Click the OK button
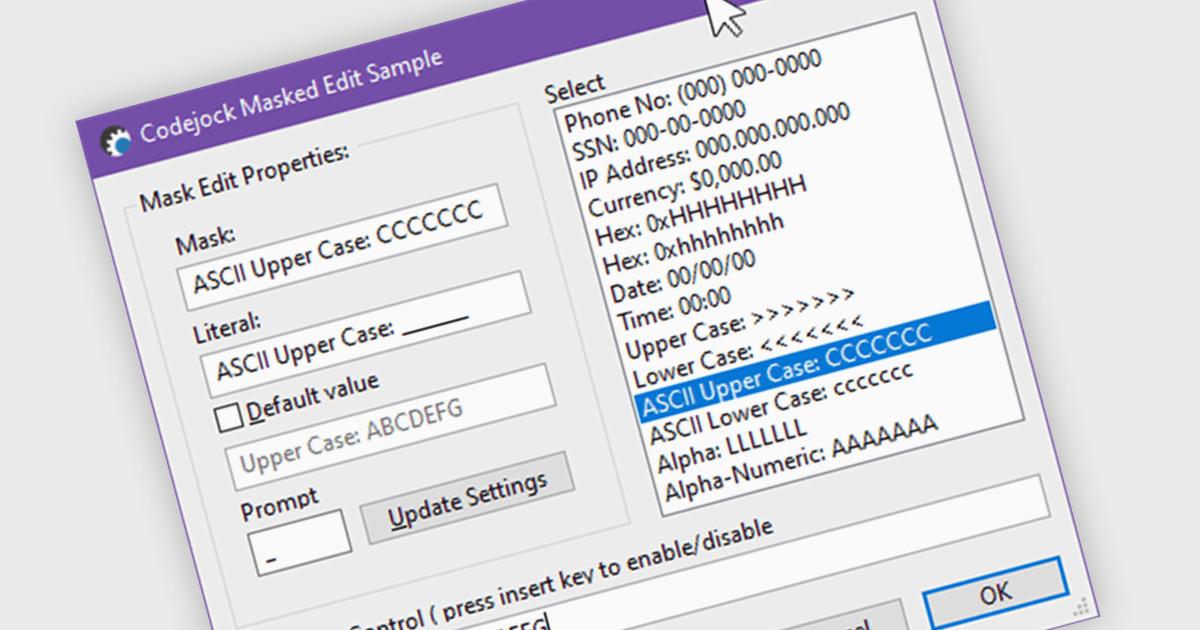The height and width of the screenshot is (630, 1200). click(x=995, y=593)
